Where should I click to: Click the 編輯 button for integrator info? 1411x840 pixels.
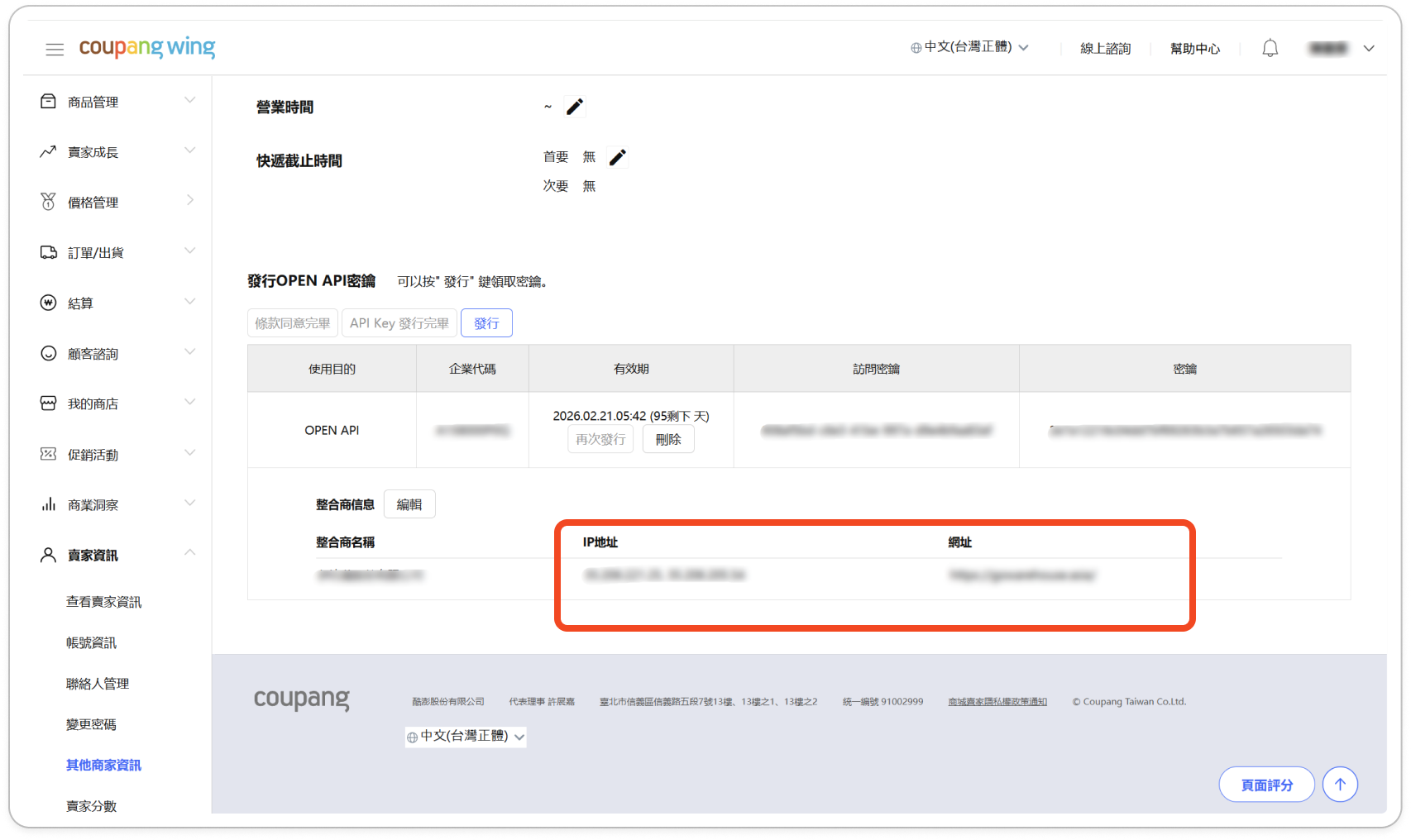coord(409,504)
